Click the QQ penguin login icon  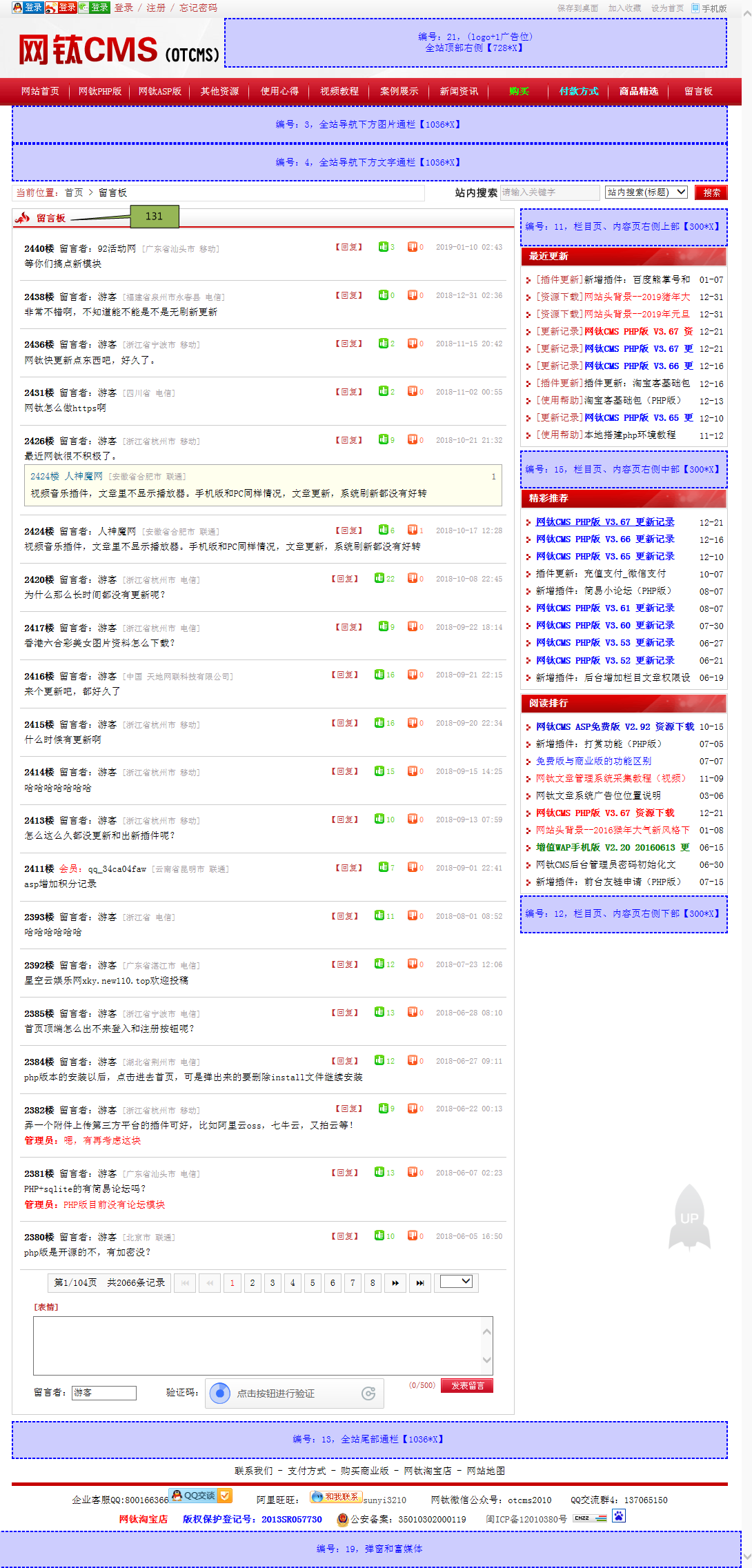pos(17,8)
